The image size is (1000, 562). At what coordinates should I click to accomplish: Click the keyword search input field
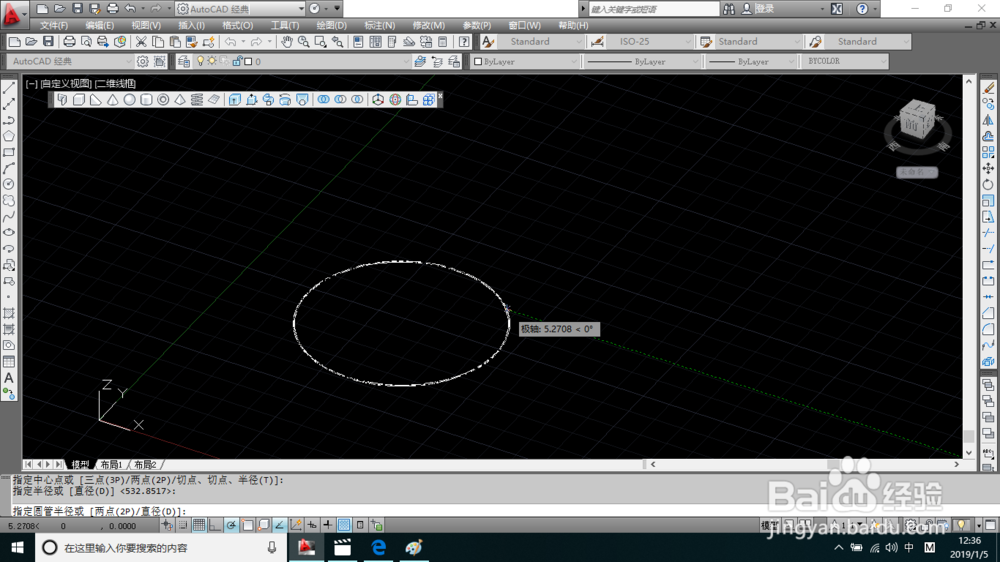[x=653, y=9]
